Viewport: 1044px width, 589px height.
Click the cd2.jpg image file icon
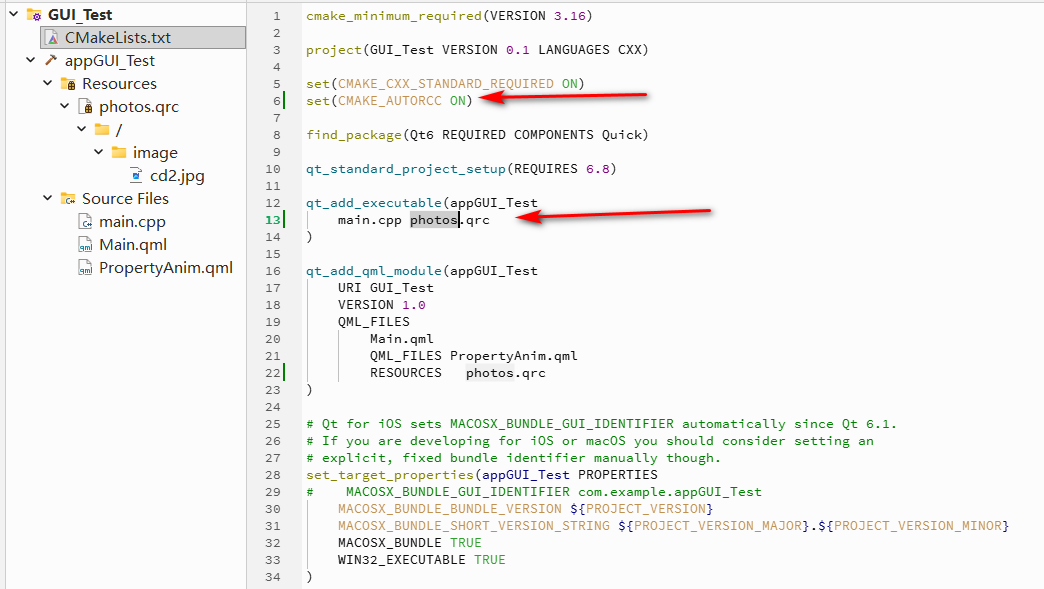(136, 176)
